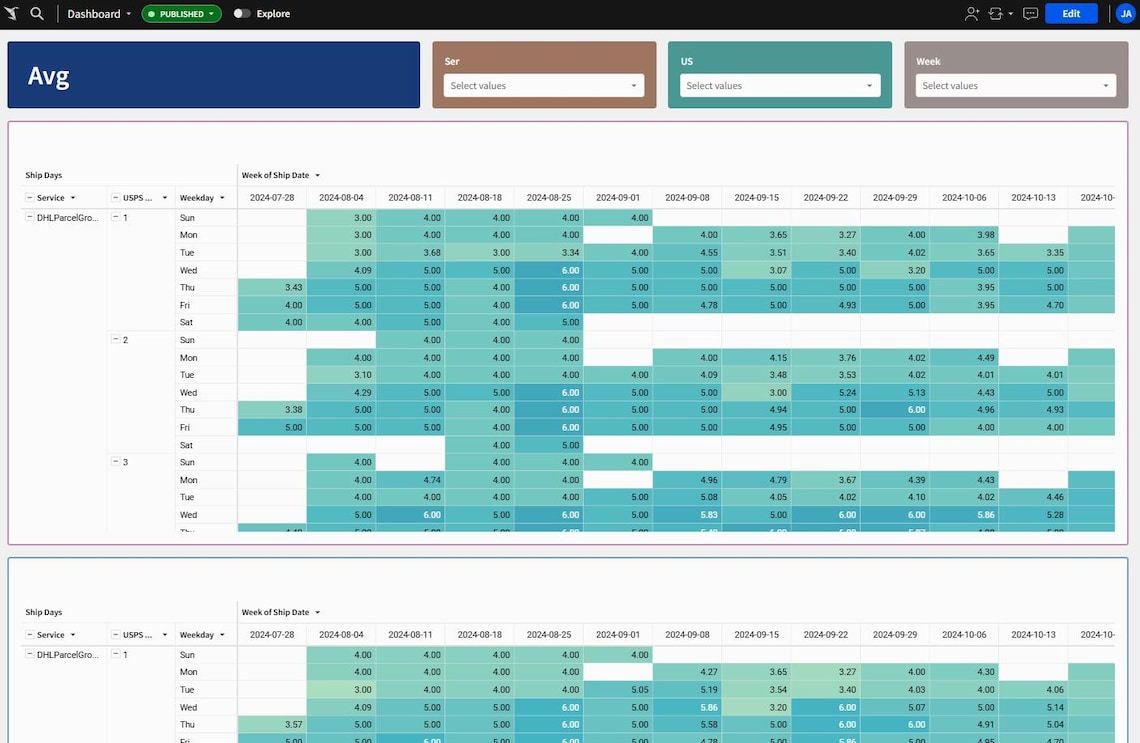Select the Thursday cell containing 3.43

click(270, 287)
